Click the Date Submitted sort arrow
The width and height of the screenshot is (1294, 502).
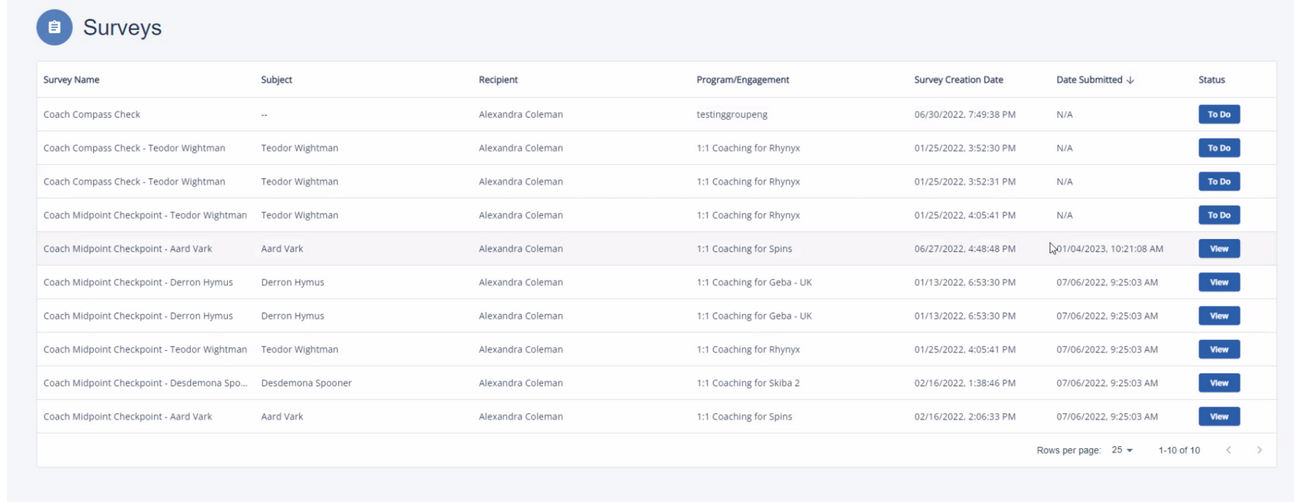tap(1130, 80)
